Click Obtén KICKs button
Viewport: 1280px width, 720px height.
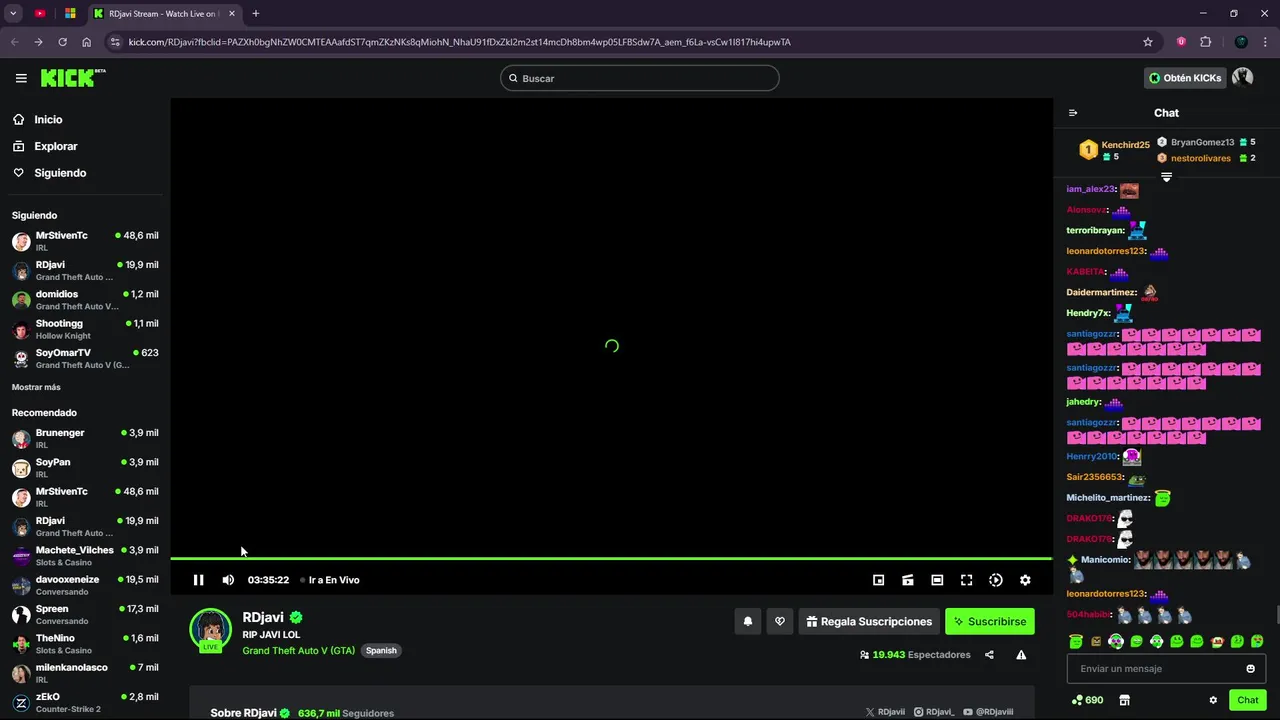point(1185,78)
